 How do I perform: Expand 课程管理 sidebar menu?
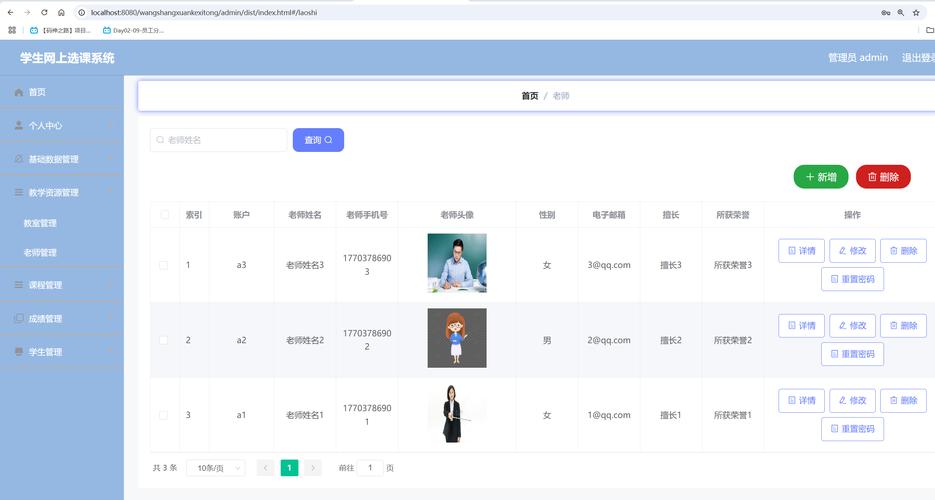62,285
